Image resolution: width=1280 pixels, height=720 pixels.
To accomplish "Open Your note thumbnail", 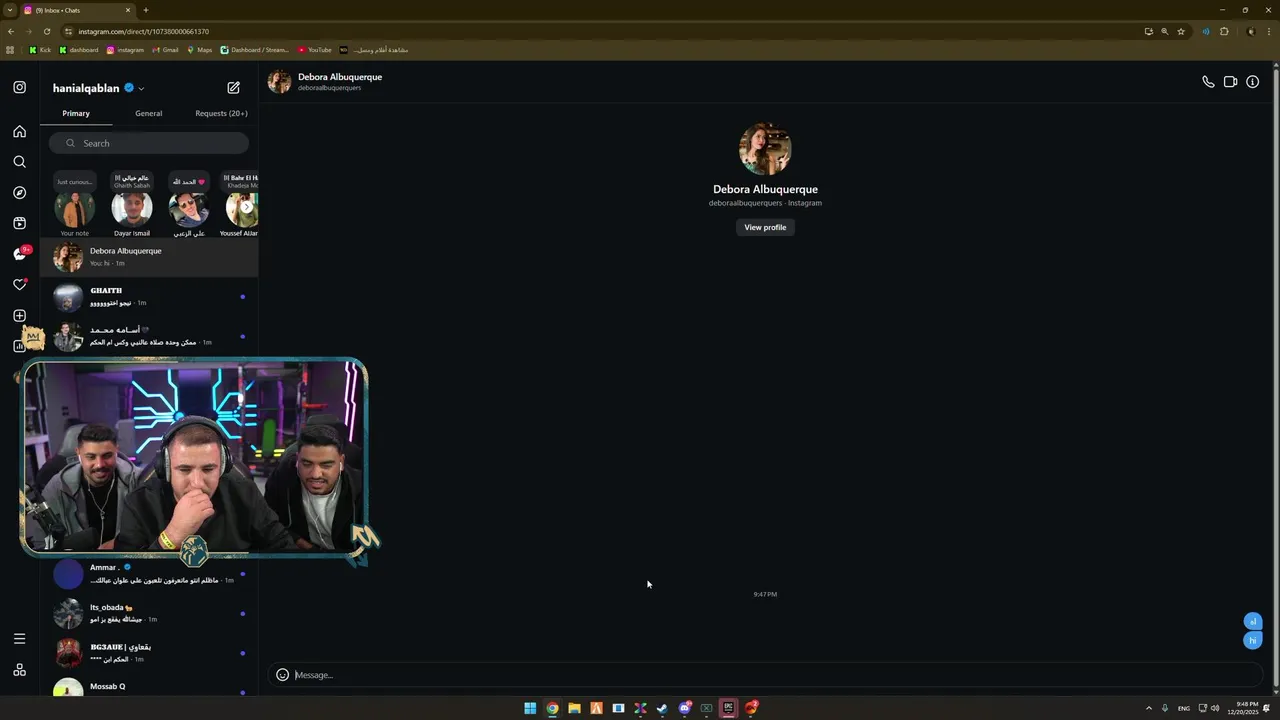I will tap(75, 209).
